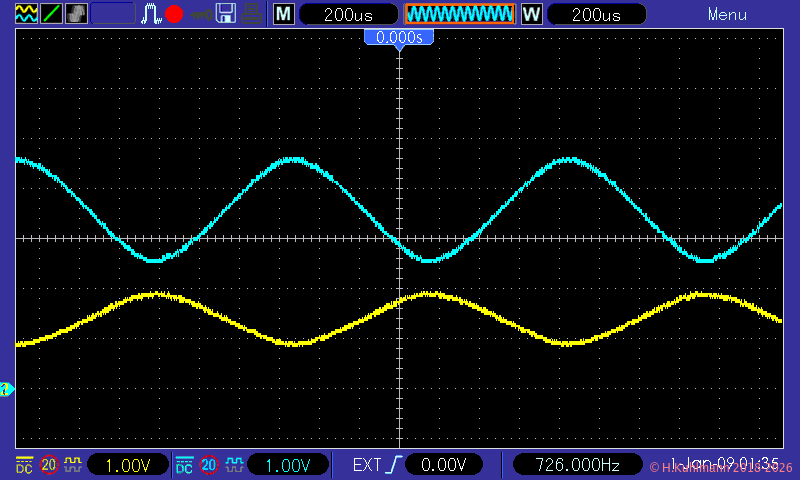Screen dimensions: 800x480
Task: Click the key lock icon
Action: (x=201, y=14)
